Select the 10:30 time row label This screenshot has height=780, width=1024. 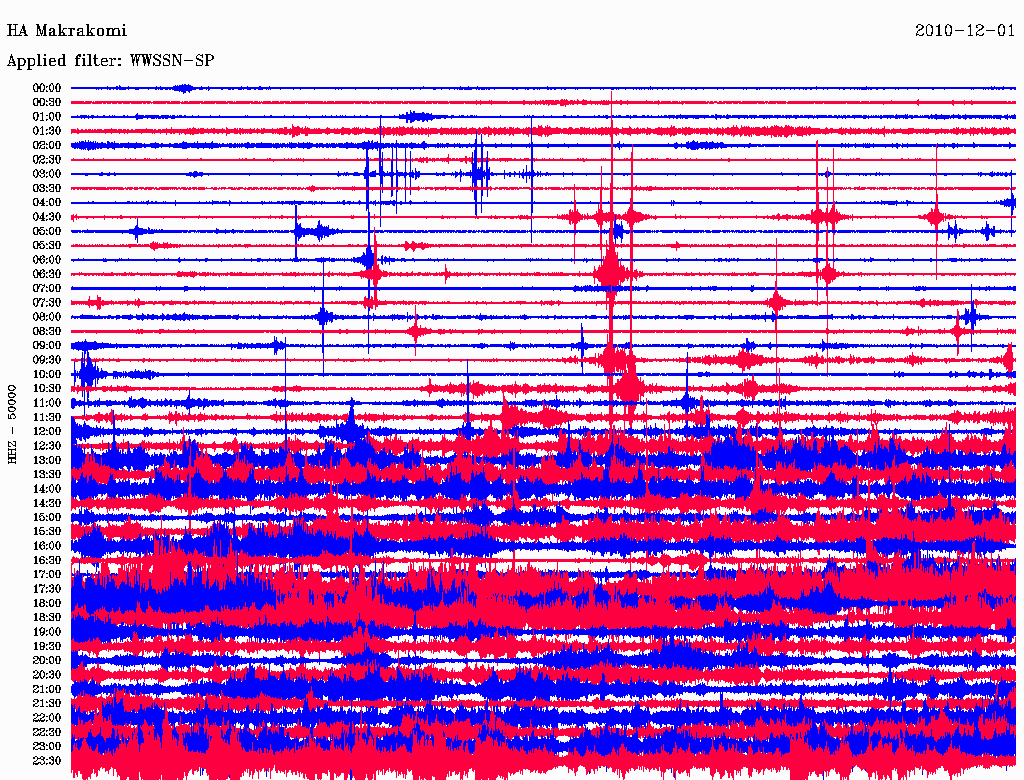47,389
